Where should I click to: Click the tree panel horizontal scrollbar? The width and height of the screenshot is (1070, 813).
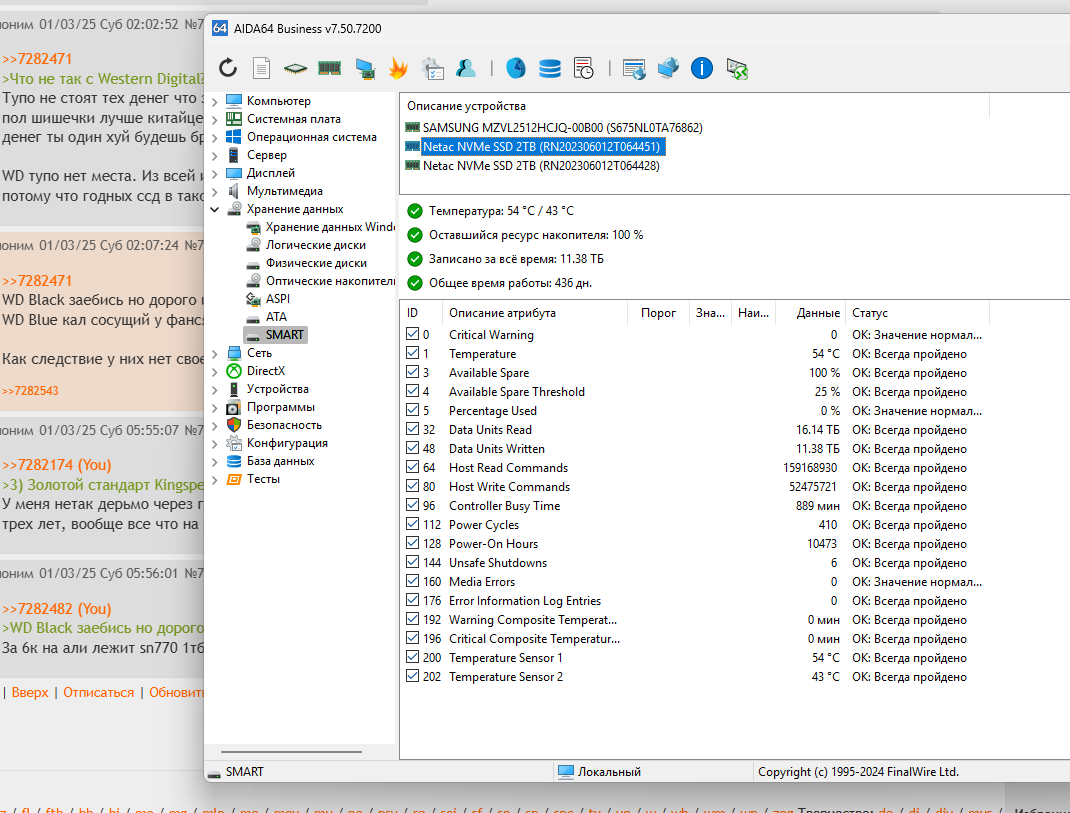[291, 752]
